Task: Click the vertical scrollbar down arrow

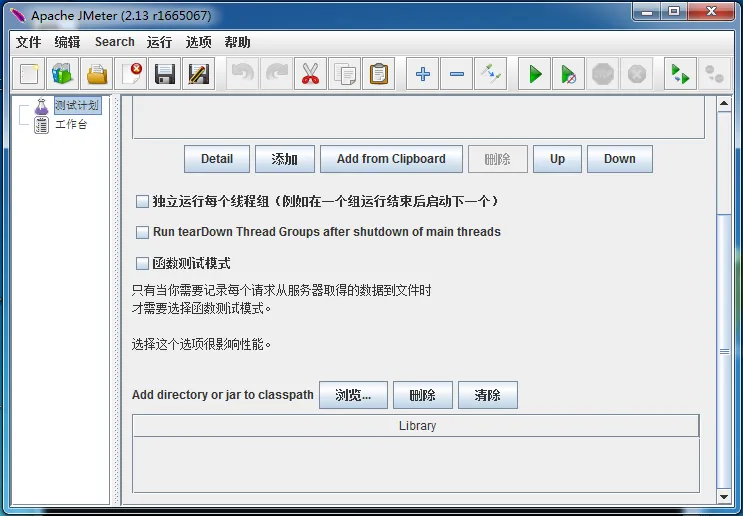Action: pos(724,497)
